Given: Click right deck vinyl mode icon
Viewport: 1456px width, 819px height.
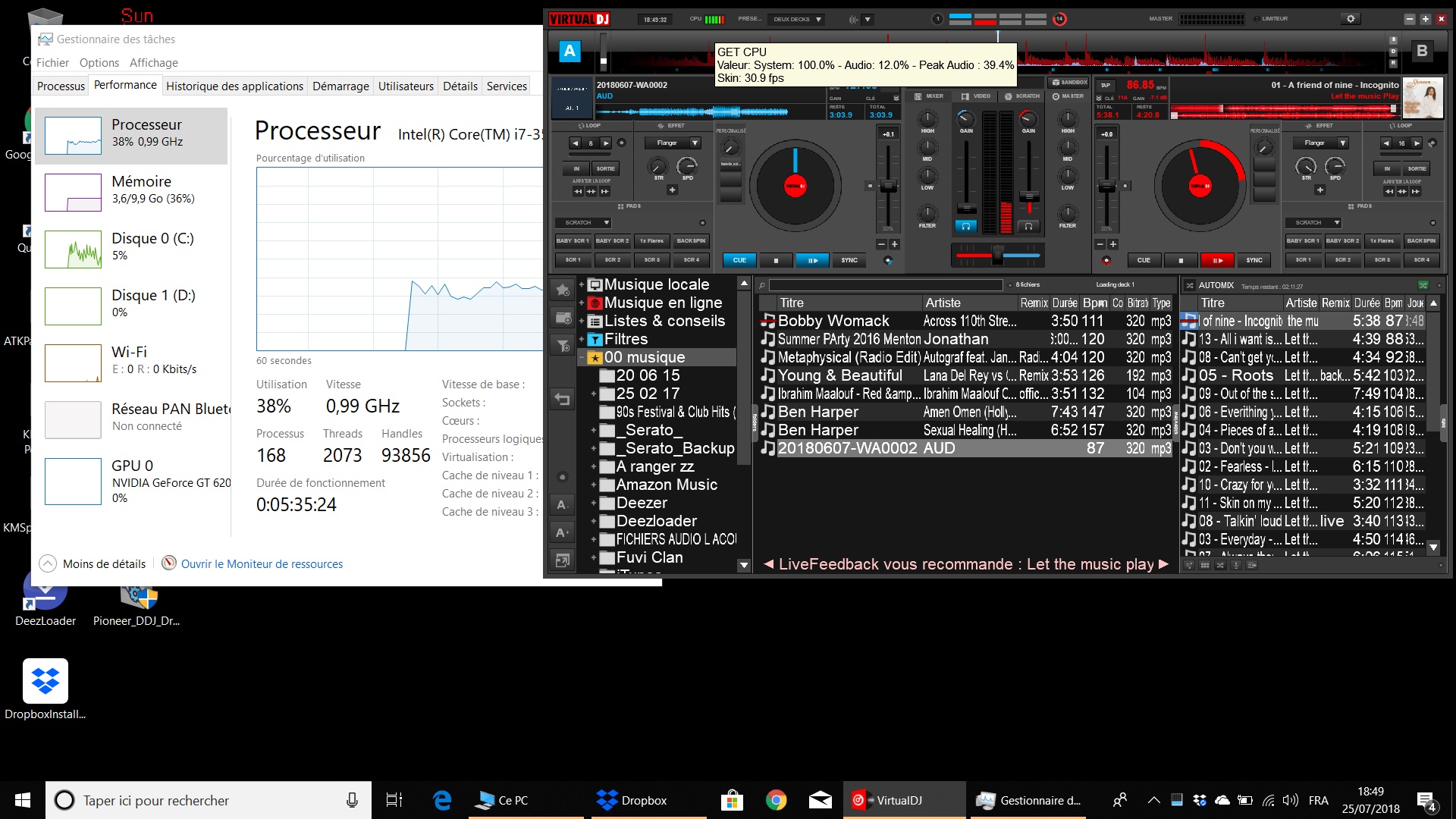Looking at the screenshot, I should 1106,260.
